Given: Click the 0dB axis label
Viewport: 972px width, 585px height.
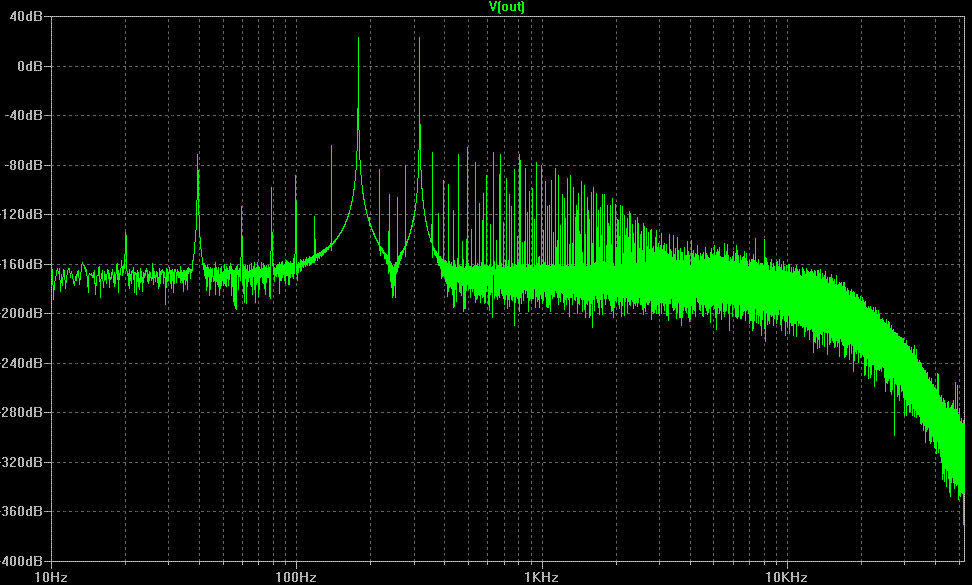Looking at the screenshot, I should point(30,66).
